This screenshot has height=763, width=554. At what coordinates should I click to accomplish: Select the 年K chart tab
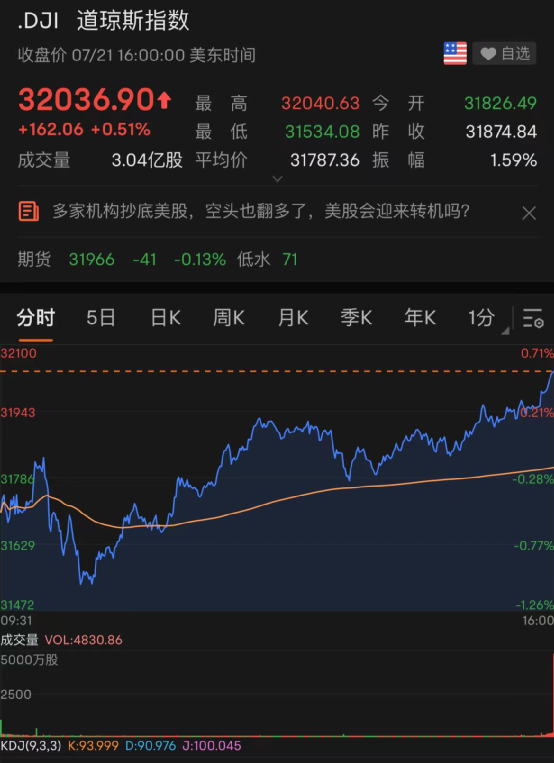(420, 318)
